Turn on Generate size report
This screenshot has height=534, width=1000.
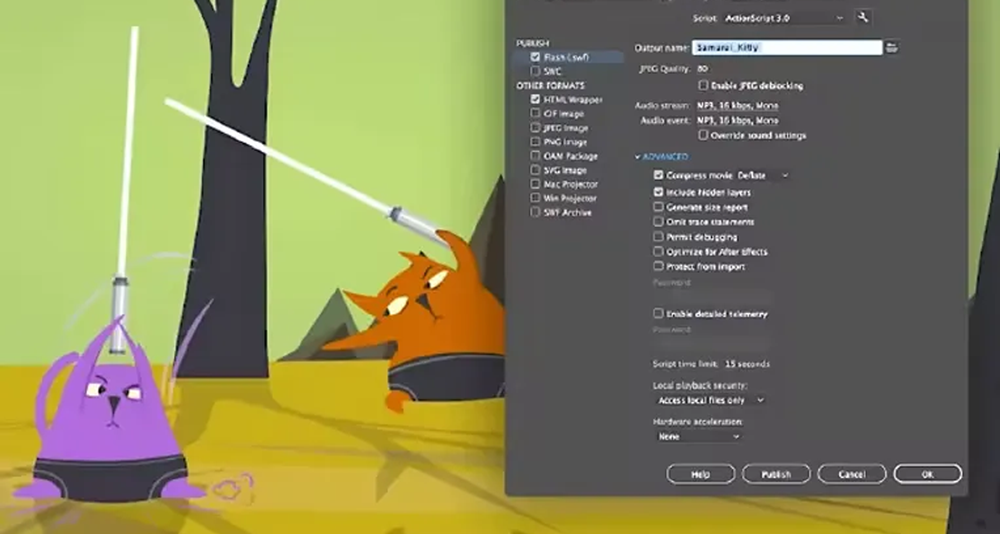click(x=658, y=207)
